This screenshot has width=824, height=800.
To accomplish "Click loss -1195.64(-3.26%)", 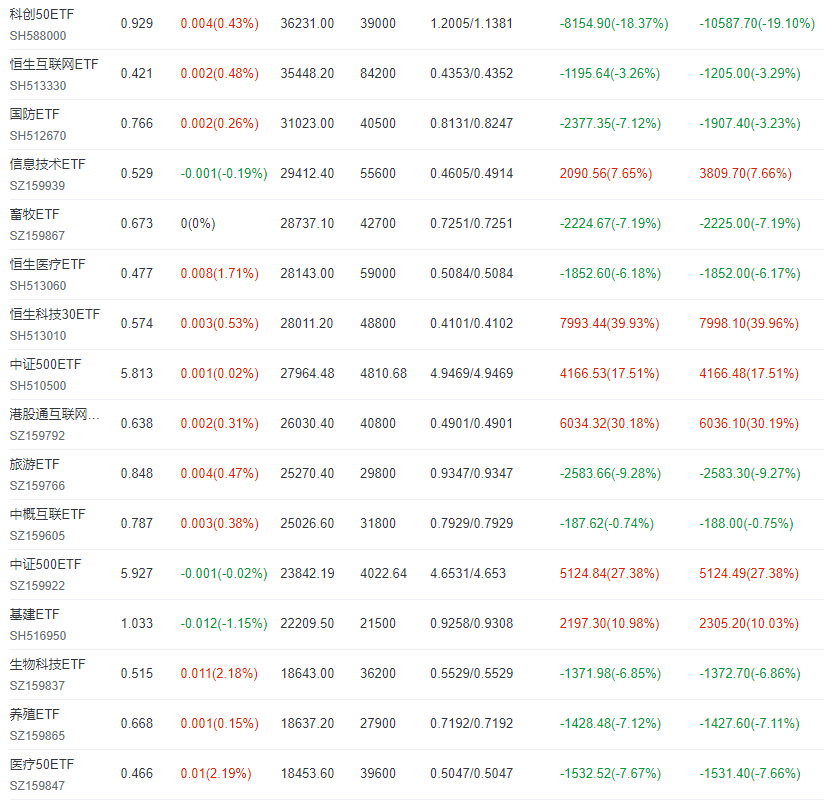I will pos(610,74).
